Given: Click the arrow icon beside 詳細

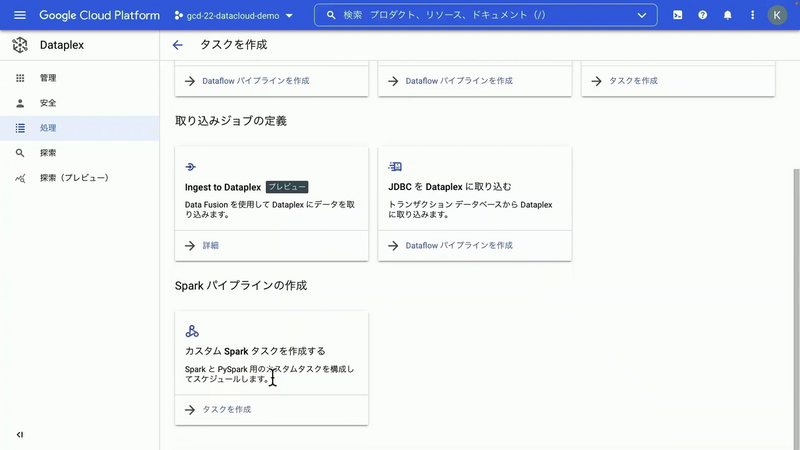Looking at the screenshot, I should tap(190, 246).
